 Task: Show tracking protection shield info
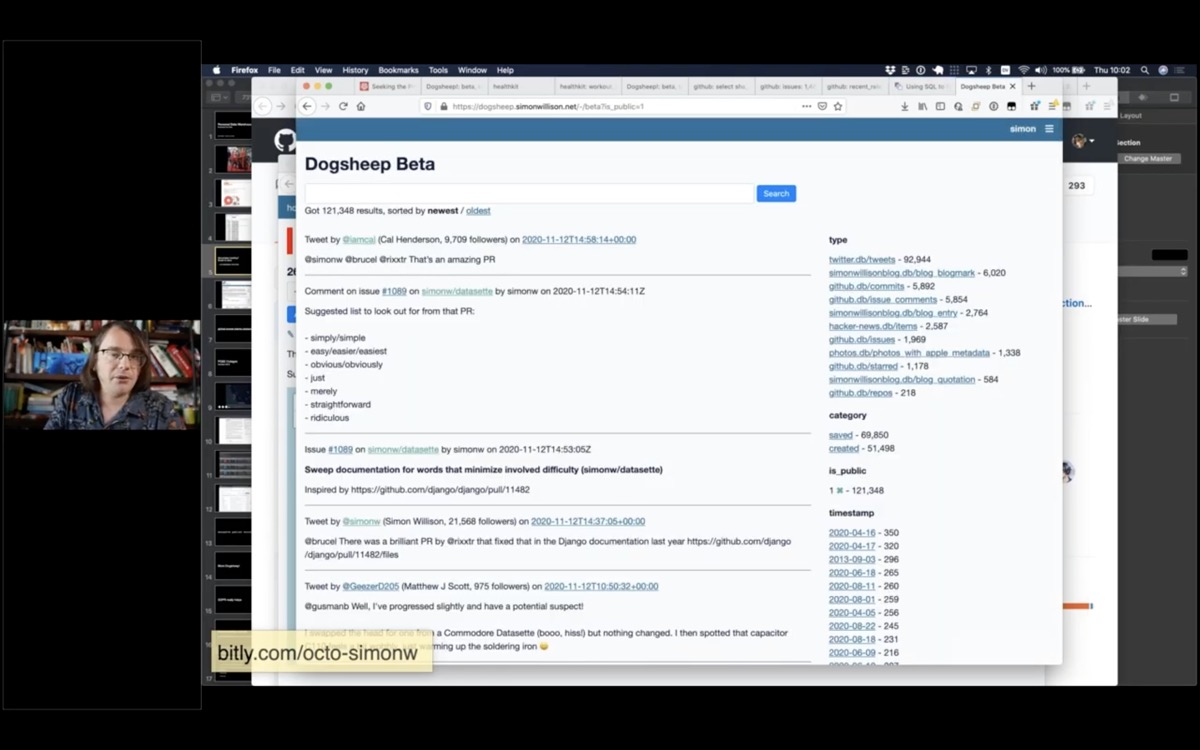(428, 106)
